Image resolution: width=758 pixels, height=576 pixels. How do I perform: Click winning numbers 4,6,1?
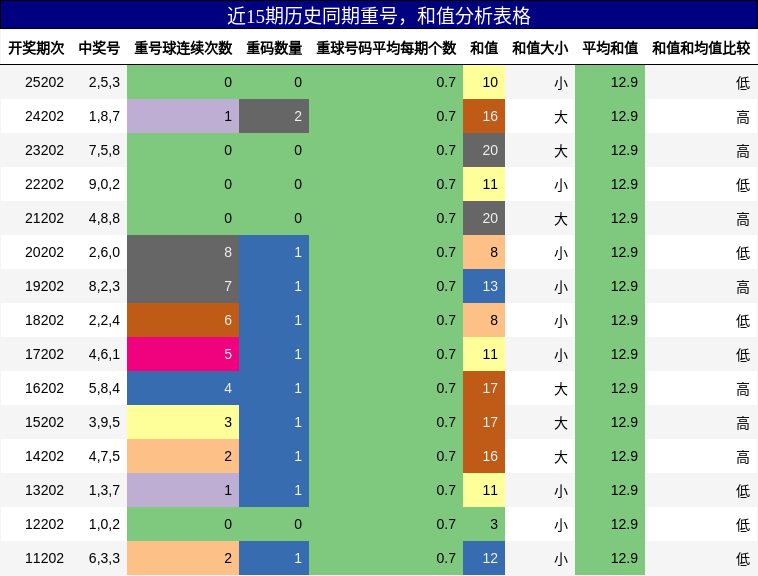104,354
